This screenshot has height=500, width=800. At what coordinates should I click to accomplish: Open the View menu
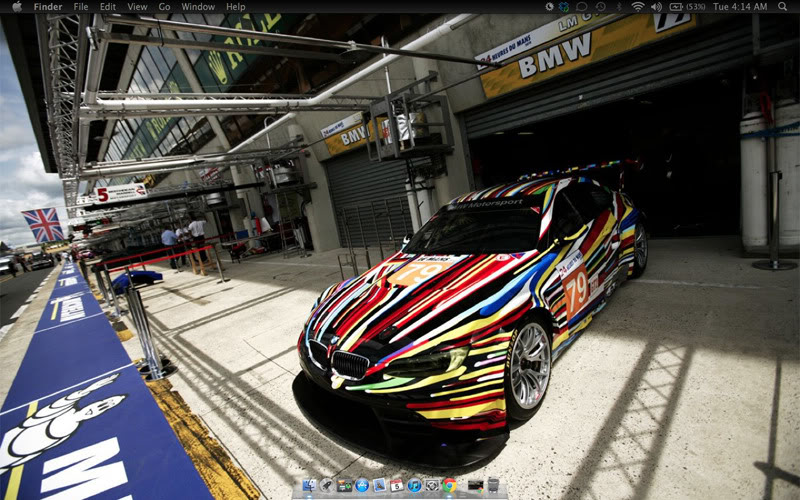[137, 7]
